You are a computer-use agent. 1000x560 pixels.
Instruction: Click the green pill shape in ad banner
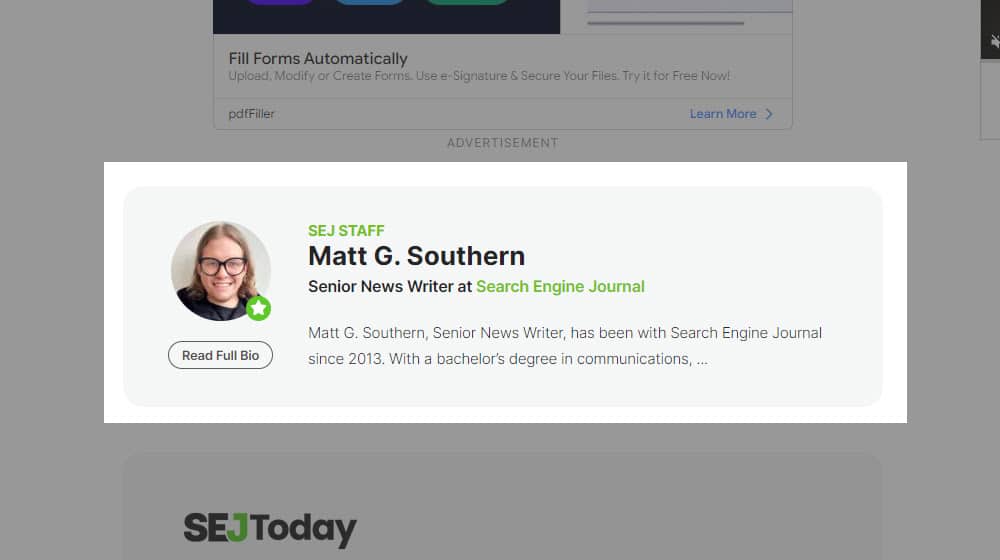click(466, 2)
